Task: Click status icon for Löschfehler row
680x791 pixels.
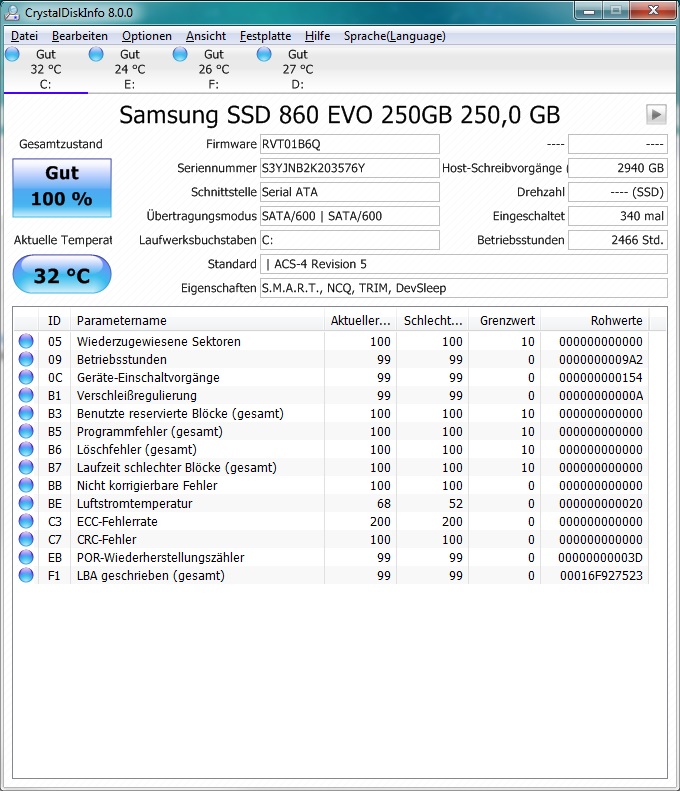Action: click(26, 449)
